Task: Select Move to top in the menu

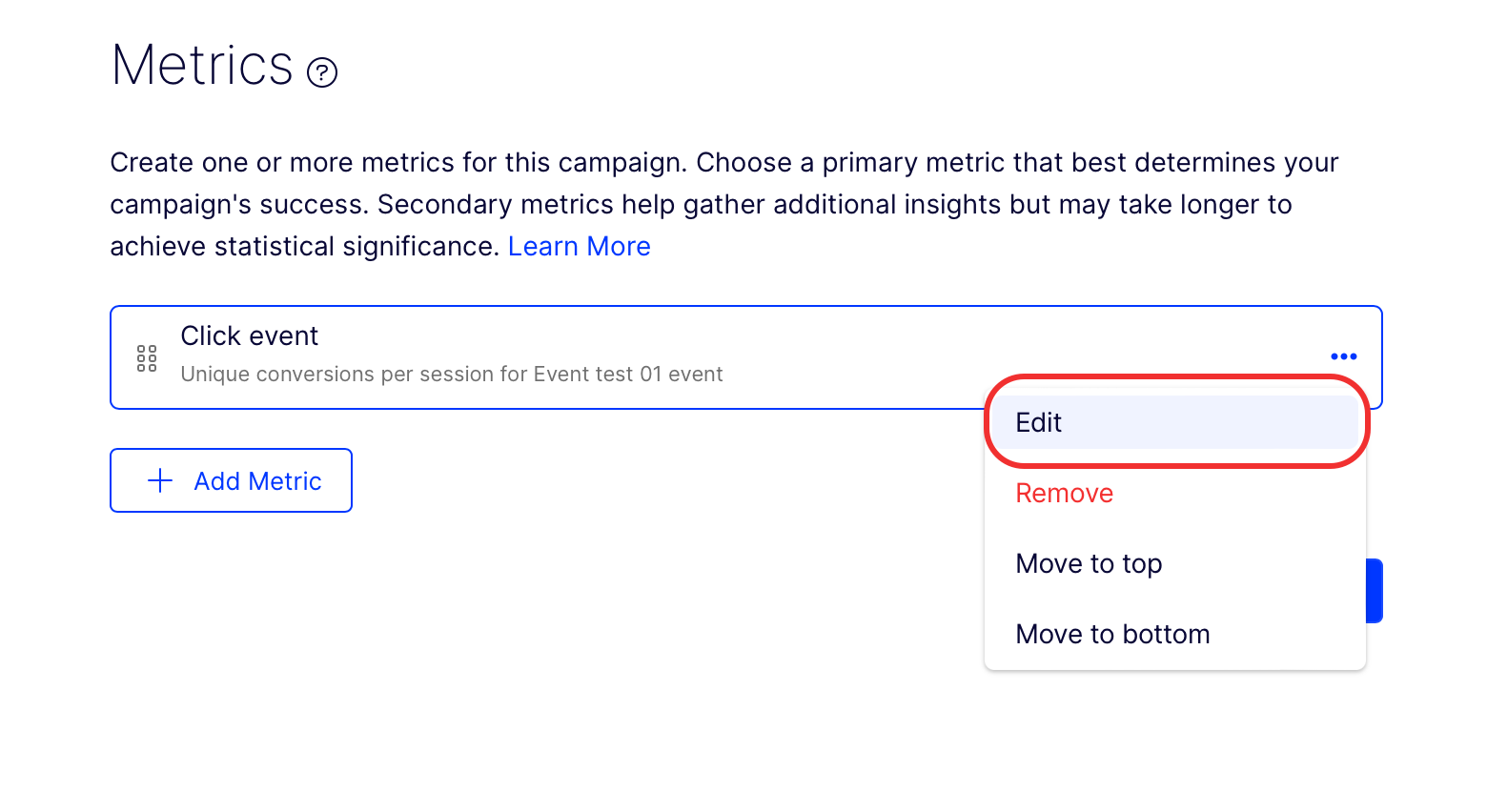Action: [1089, 563]
